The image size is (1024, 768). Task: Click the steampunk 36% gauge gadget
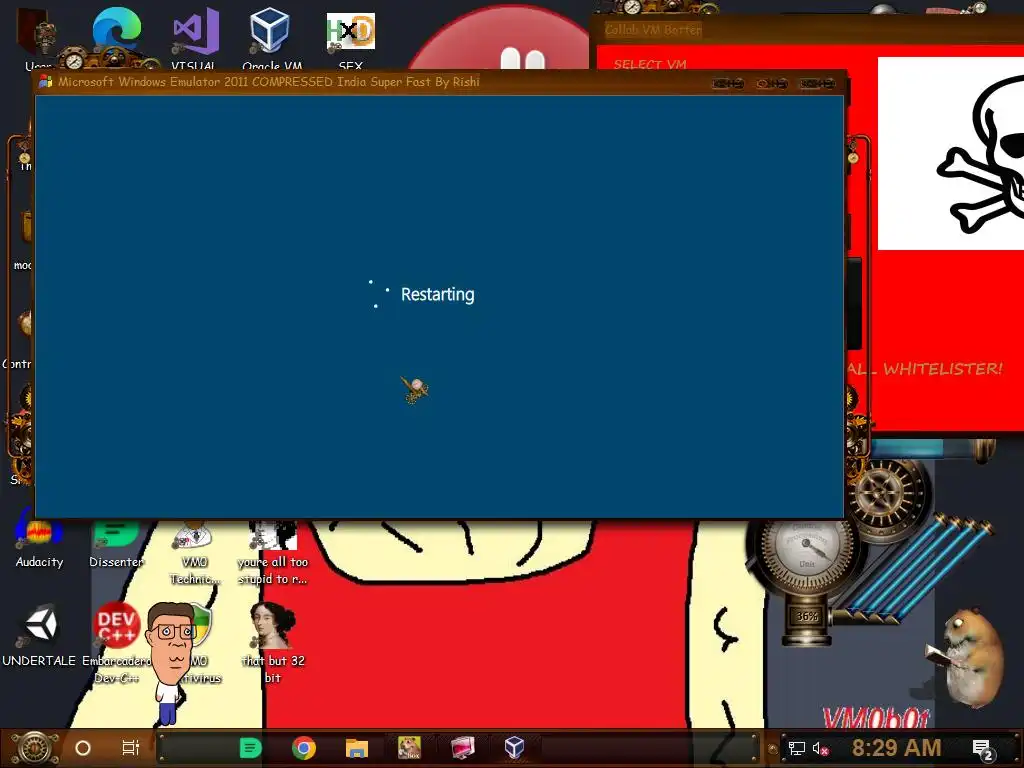[x=807, y=581]
